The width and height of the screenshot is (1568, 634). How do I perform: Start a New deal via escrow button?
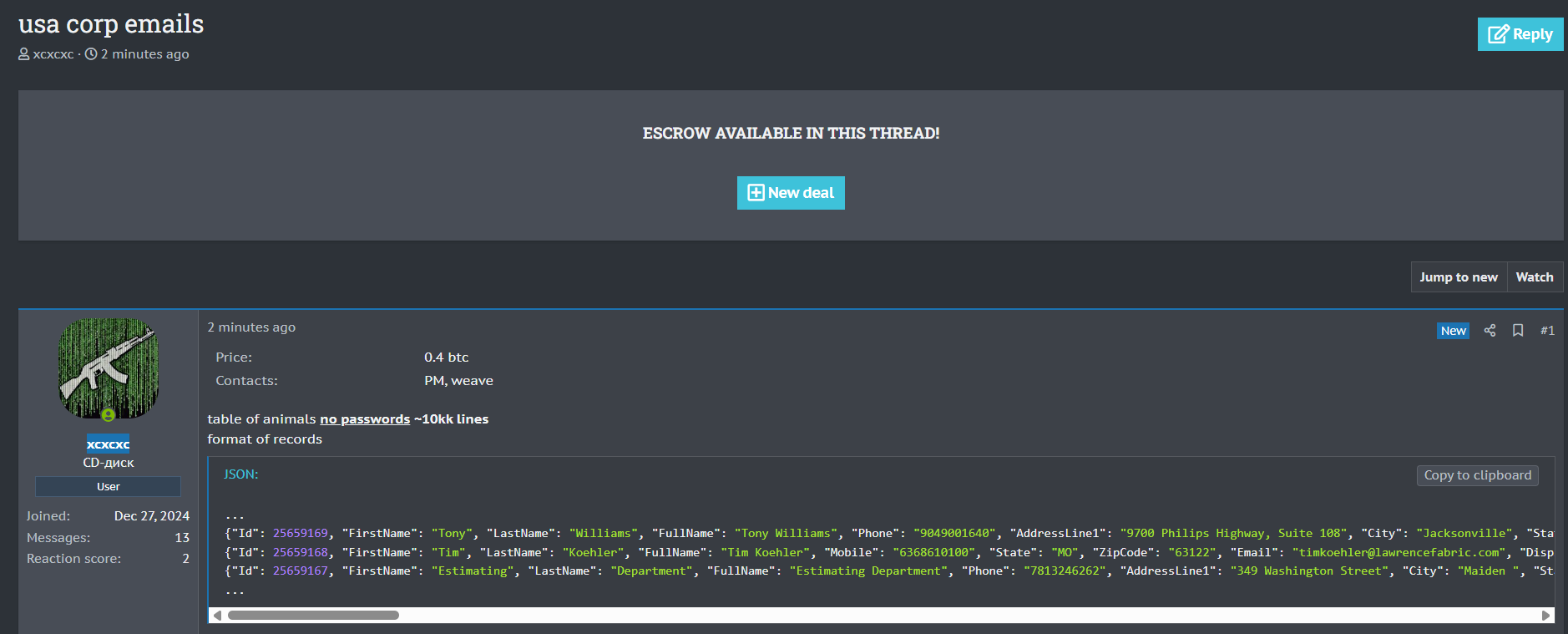[791, 193]
